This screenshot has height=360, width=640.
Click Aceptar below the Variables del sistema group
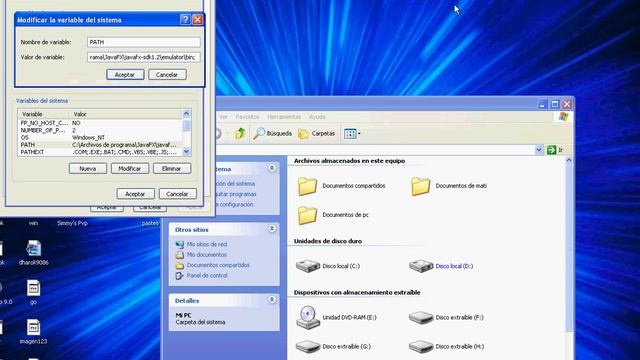(136, 194)
